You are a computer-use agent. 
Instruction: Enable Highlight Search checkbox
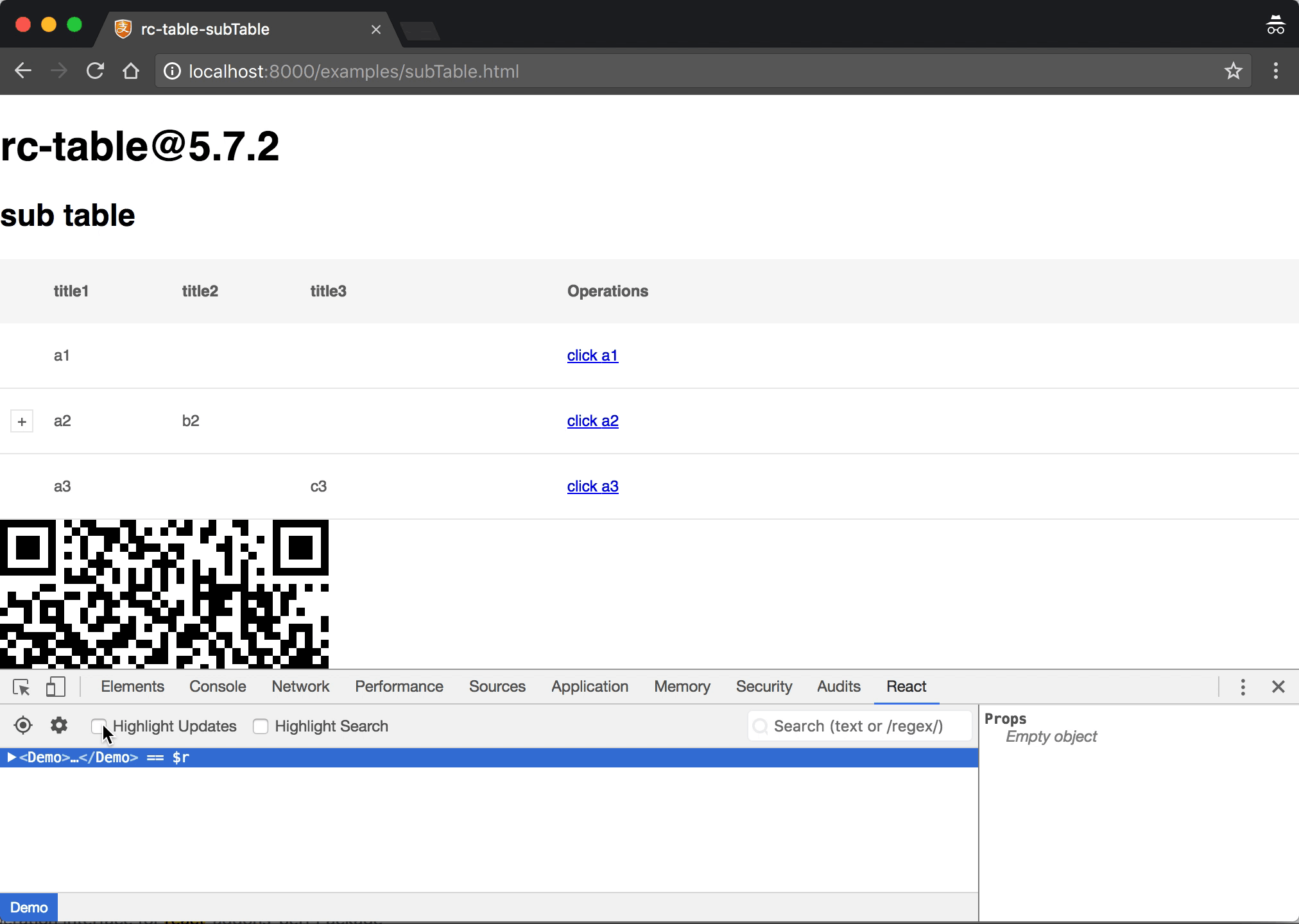[261, 726]
